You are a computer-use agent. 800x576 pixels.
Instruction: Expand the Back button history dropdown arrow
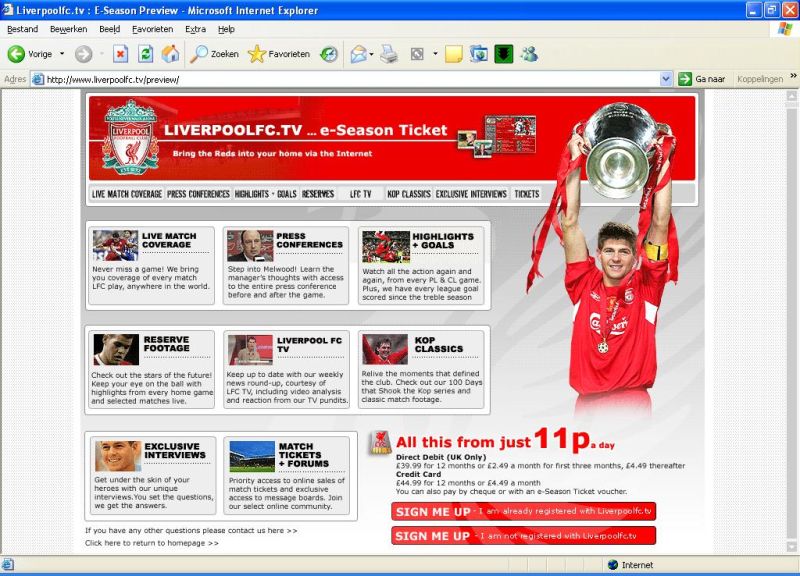point(62,54)
